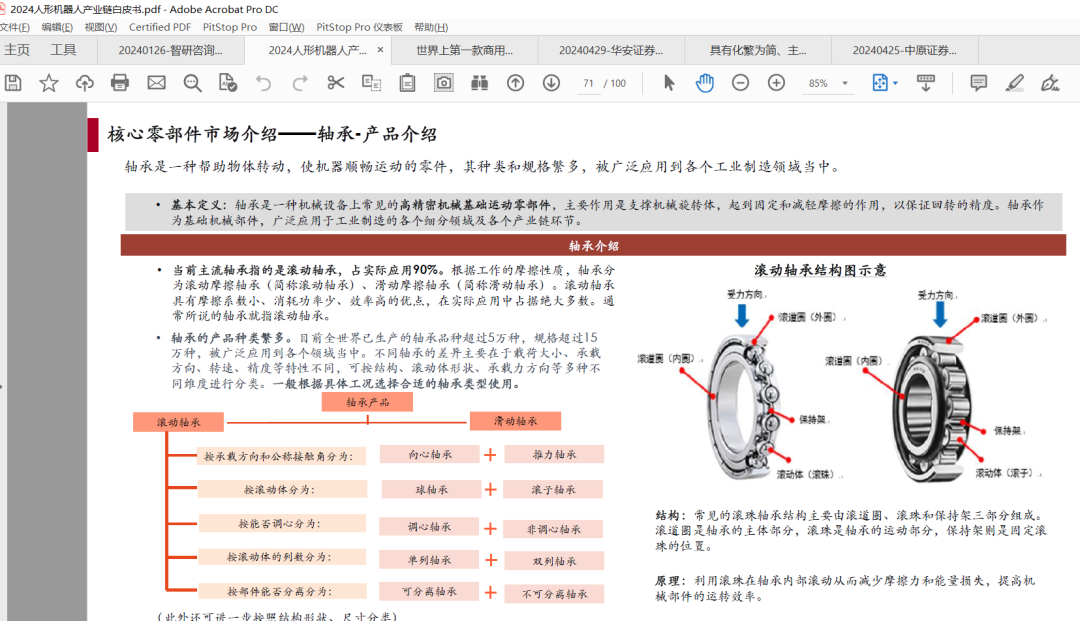Click the cloud upload icon
This screenshot has width=1080, height=621.
tap(85, 83)
